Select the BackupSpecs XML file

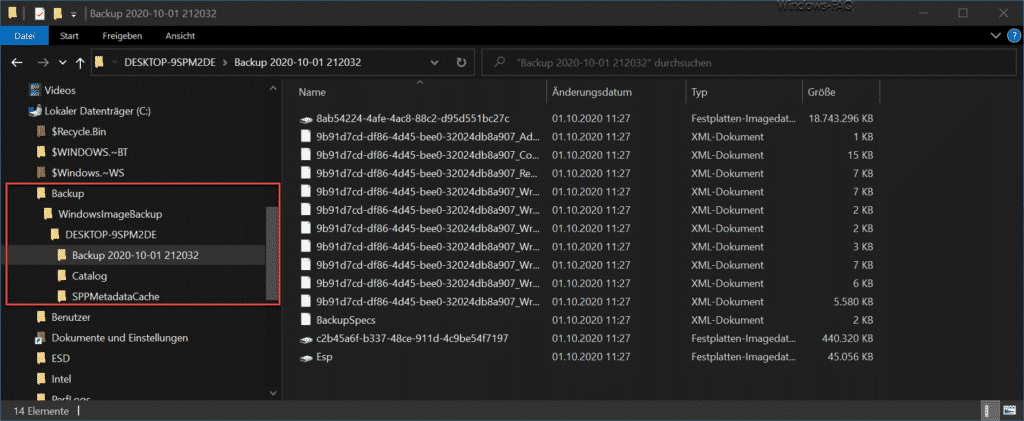(345, 320)
